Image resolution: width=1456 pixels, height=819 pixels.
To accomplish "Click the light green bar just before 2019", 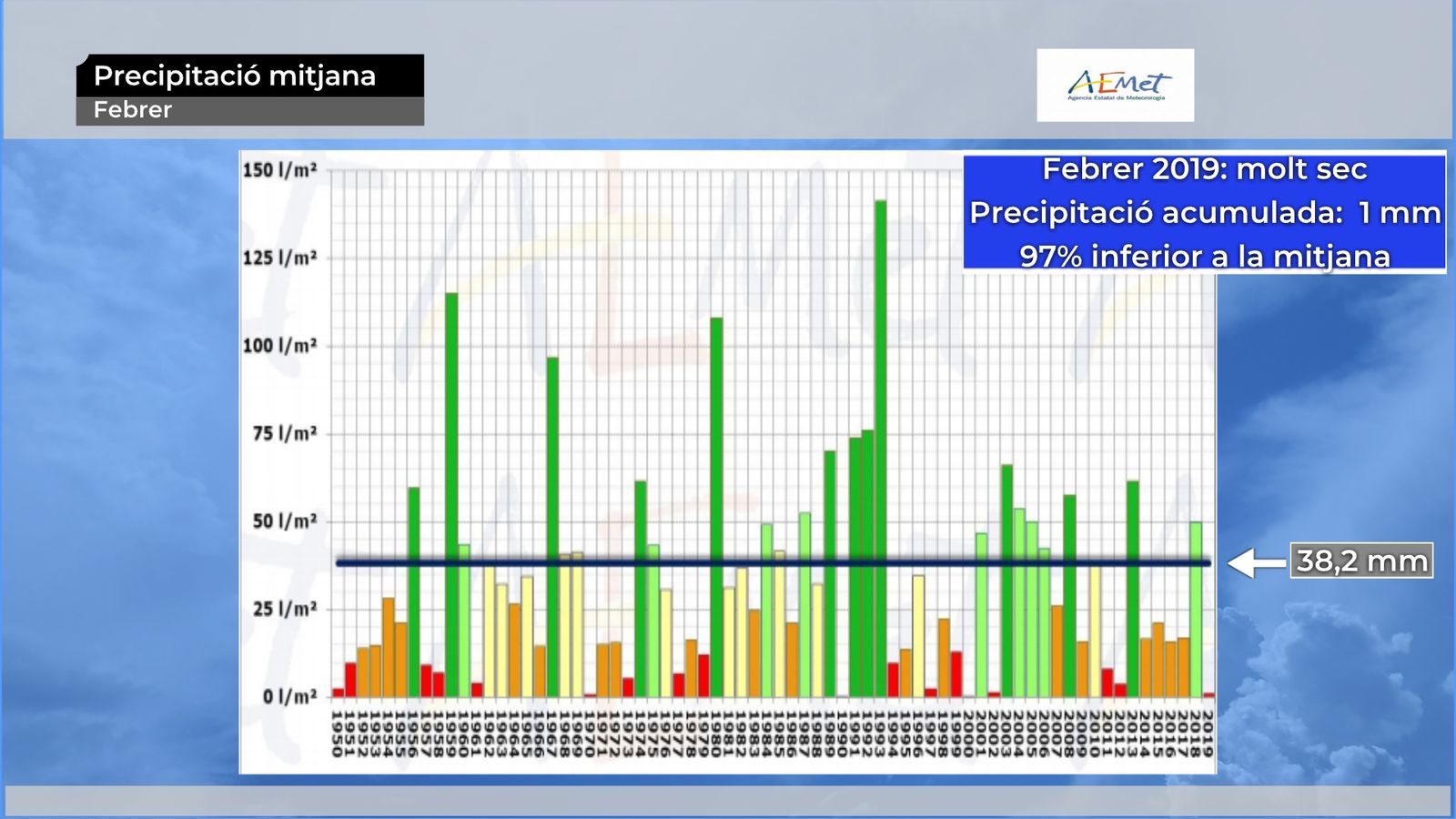I will tap(1196, 610).
